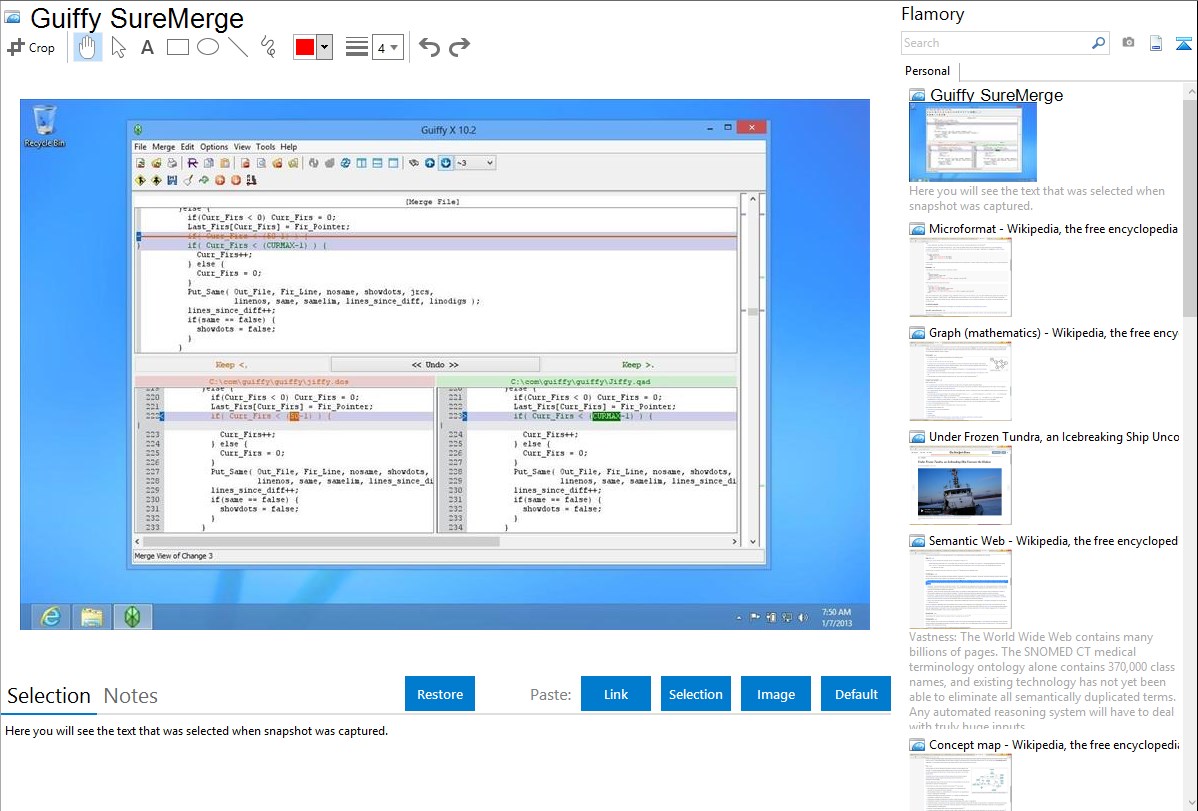Click the Flamory window icon beside title
The image size is (1198, 811).
tap(12, 17)
